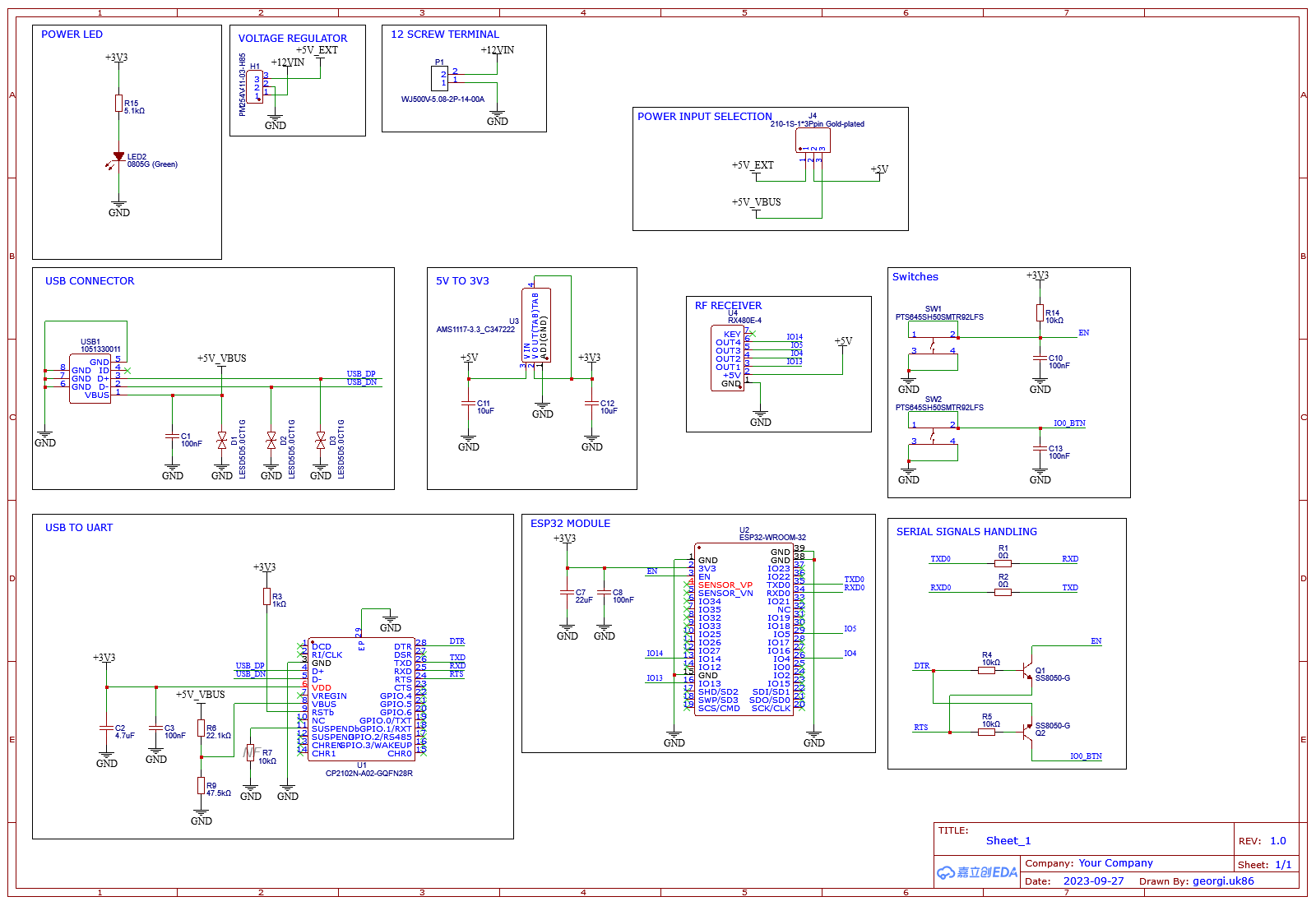
Task: Click the R3 1kΩ label
Action: (279, 601)
